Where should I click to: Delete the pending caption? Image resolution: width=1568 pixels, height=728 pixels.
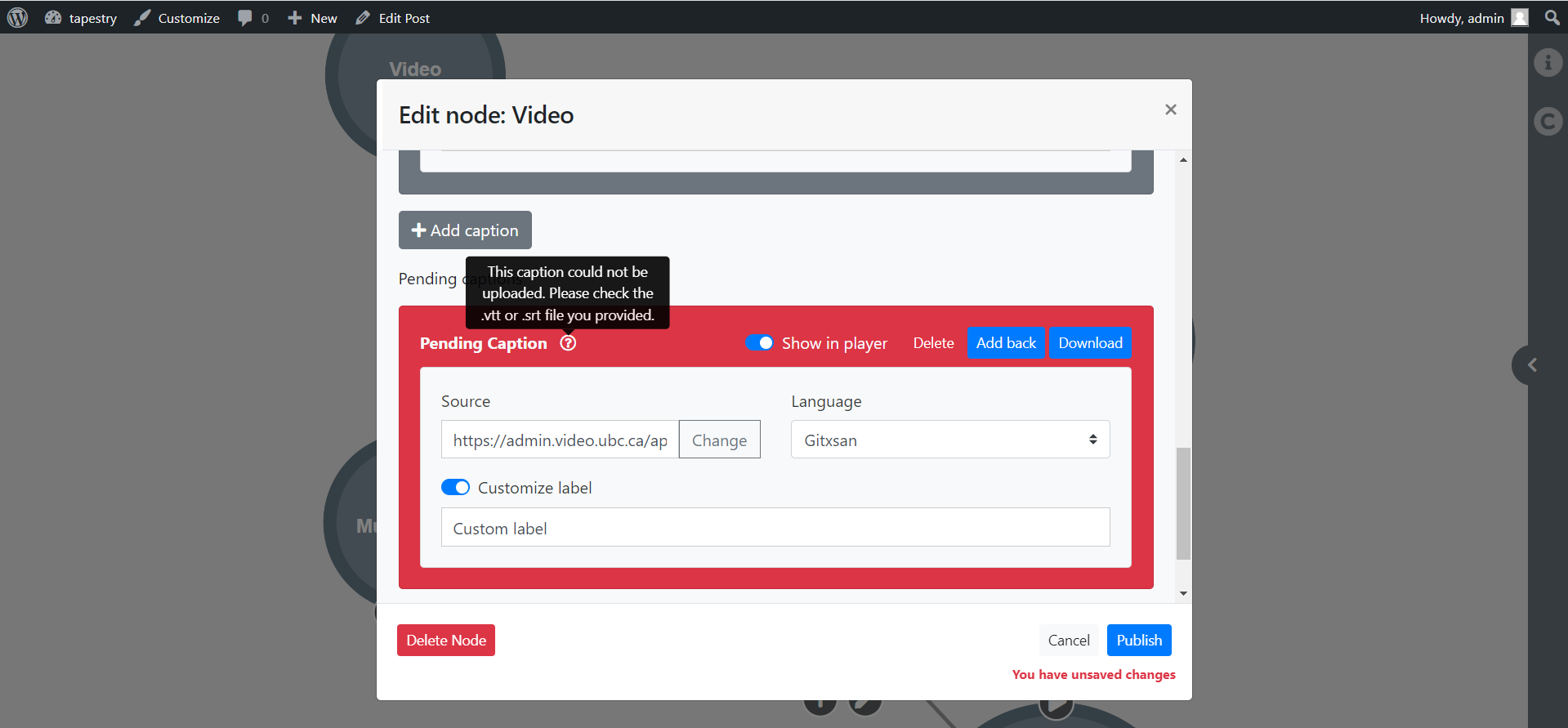coord(933,343)
